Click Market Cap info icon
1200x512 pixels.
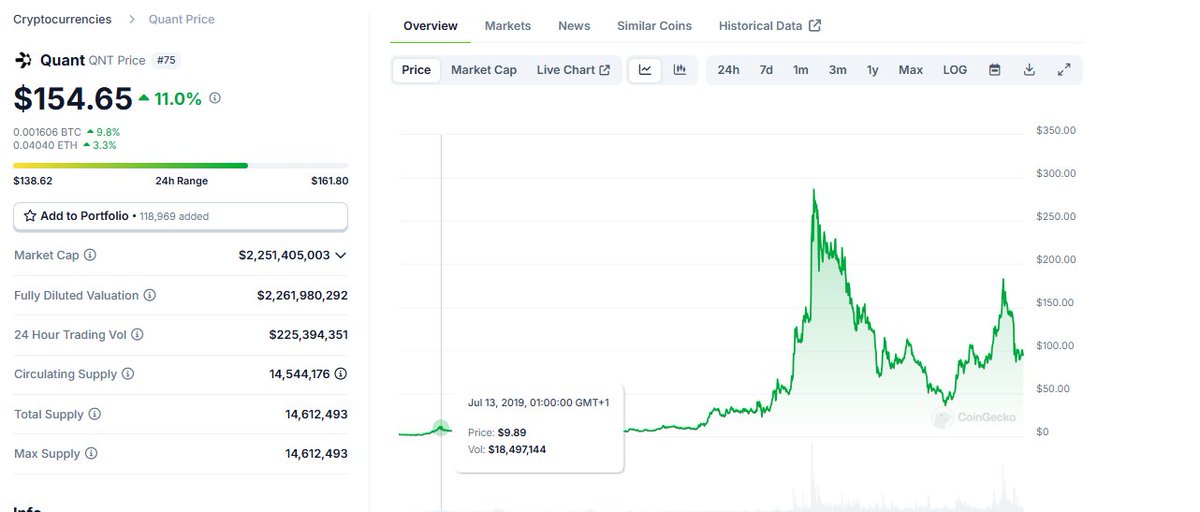(x=90, y=255)
